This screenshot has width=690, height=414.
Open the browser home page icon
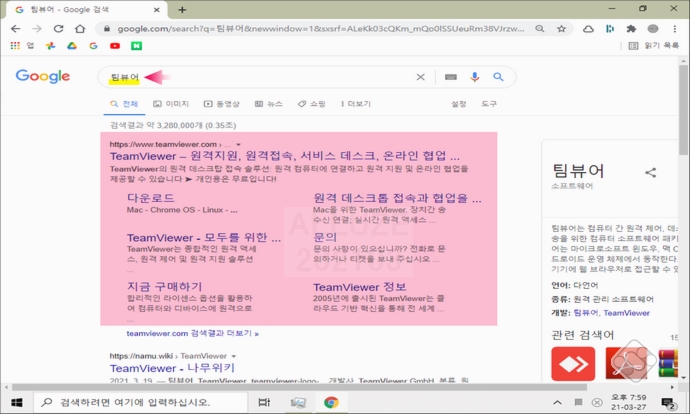click(x=80, y=29)
